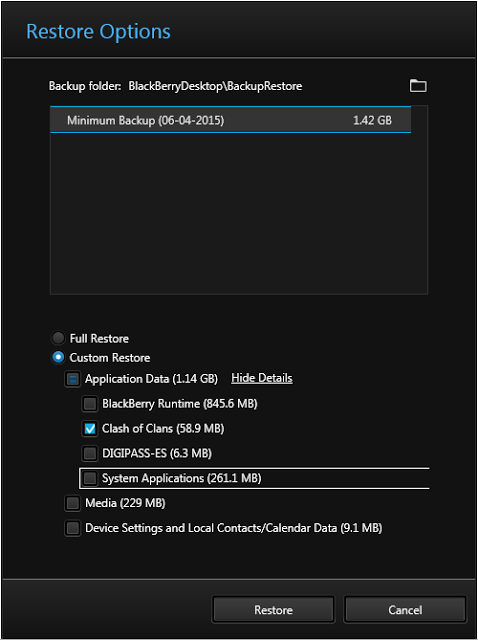Select the Custom Restore radio button
Image resolution: width=478 pixels, height=640 pixels.
tap(58, 358)
